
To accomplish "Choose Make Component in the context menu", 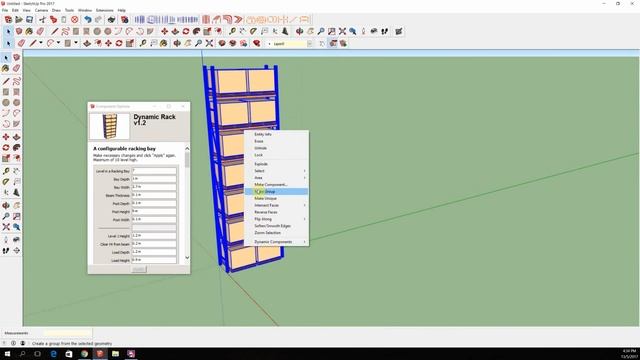I will click(276, 184).
